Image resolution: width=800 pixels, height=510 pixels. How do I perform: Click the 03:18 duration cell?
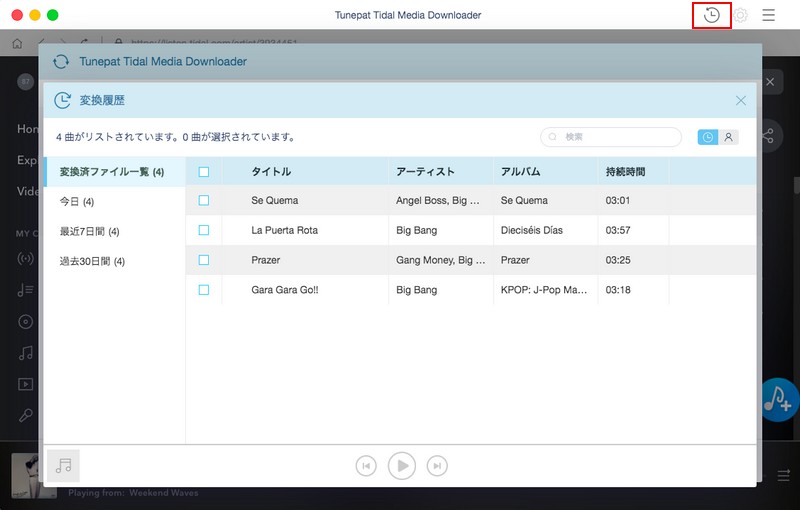click(618, 290)
